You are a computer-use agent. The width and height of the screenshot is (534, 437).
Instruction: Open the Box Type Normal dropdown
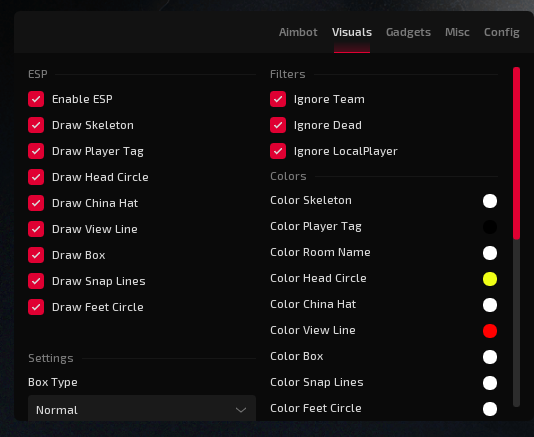pyautogui.click(x=142, y=409)
